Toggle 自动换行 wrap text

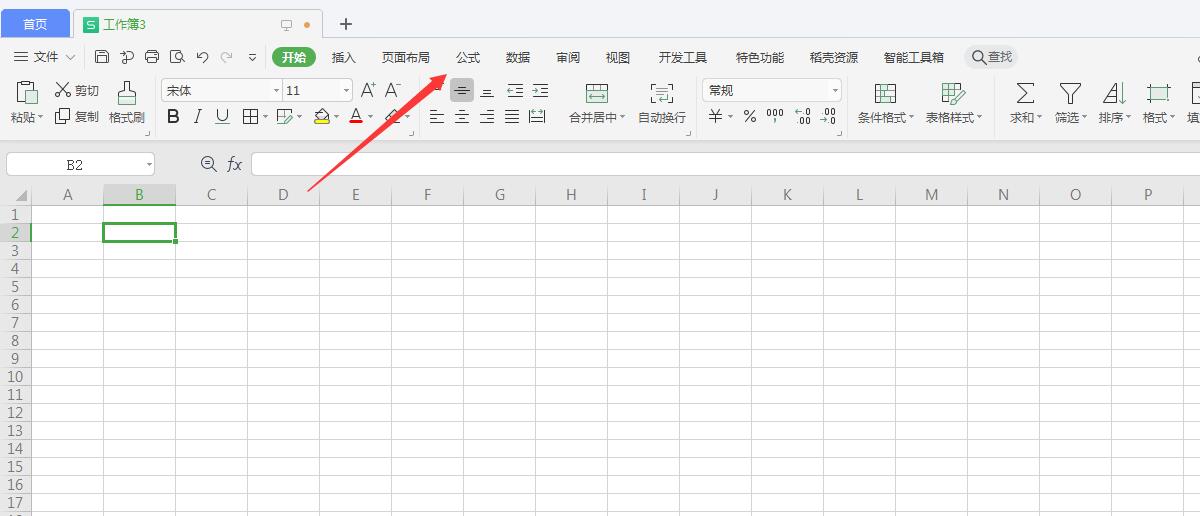point(662,104)
